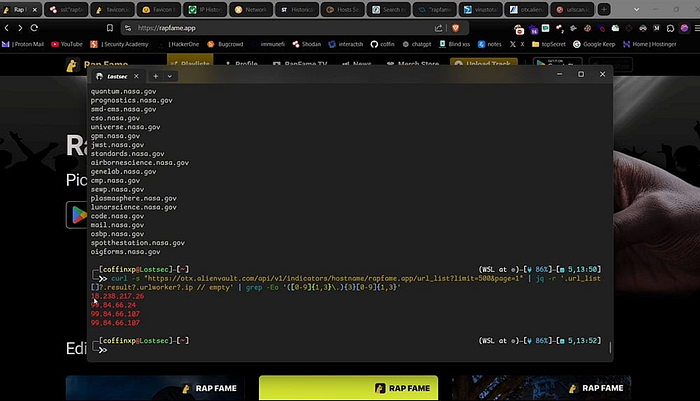The height and width of the screenshot is (401, 700).
Task: Click the Google Play badge on website
Action: [x=77, y=215]
